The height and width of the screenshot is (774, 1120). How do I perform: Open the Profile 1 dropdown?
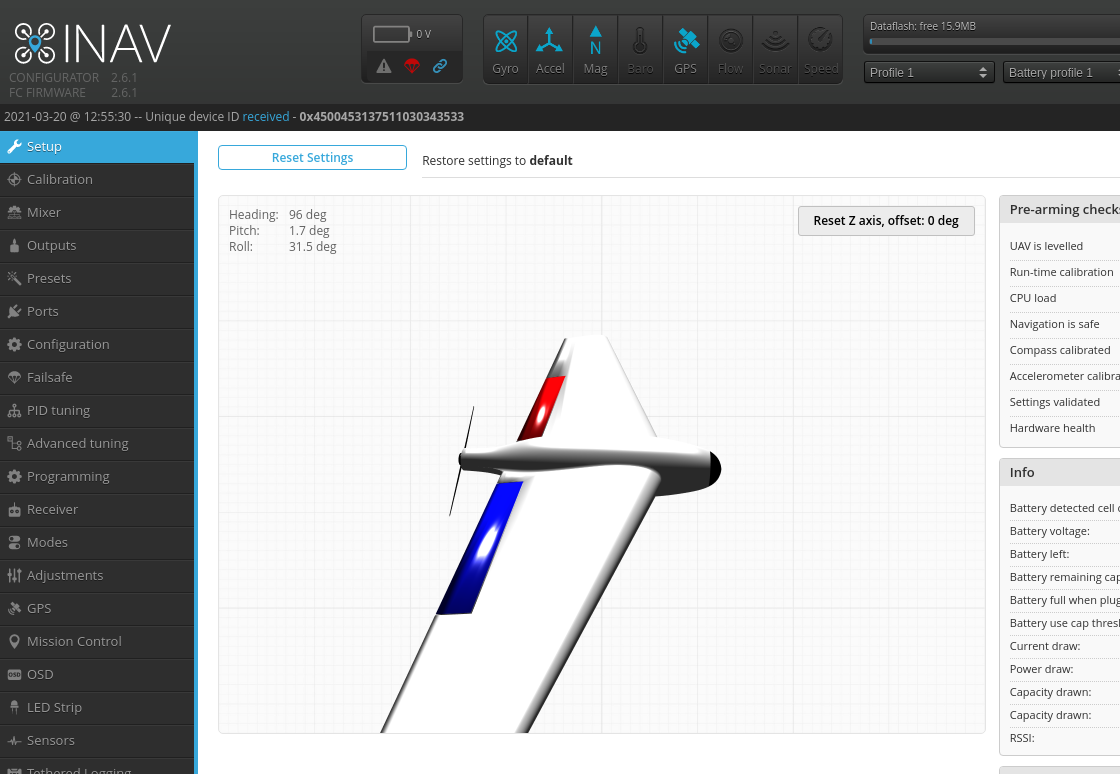(x=929, y=72)
